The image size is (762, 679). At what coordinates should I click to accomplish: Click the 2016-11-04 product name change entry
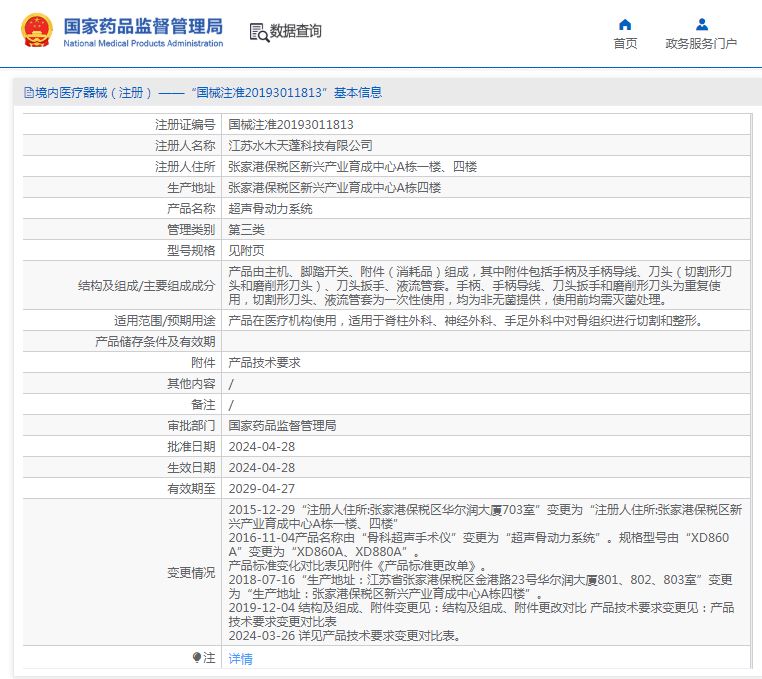click(x=479, y=545)
